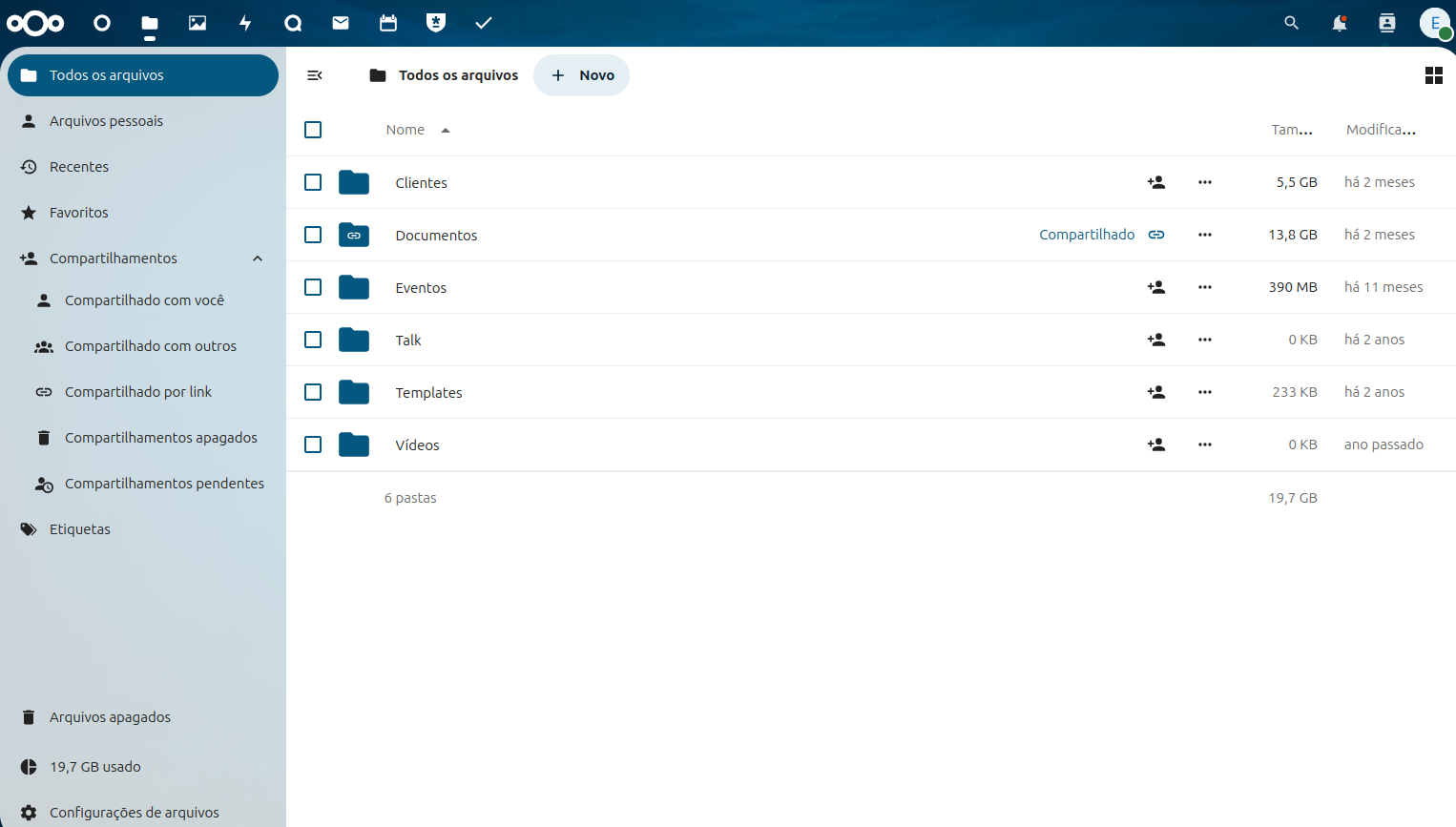Open the Activity lightning bolt icon
The image size is (1456, 827).
245,23
